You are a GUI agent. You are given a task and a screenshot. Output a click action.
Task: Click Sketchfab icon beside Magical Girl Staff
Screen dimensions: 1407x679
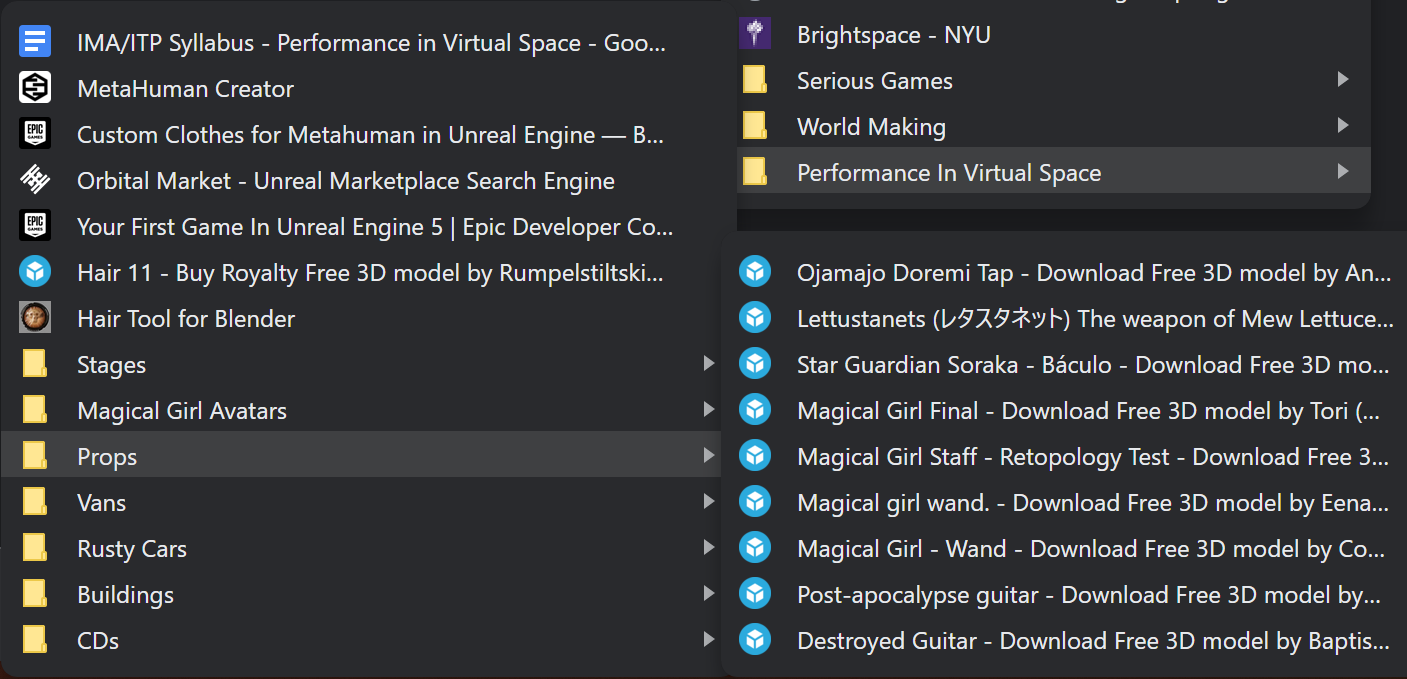[755, 457]
